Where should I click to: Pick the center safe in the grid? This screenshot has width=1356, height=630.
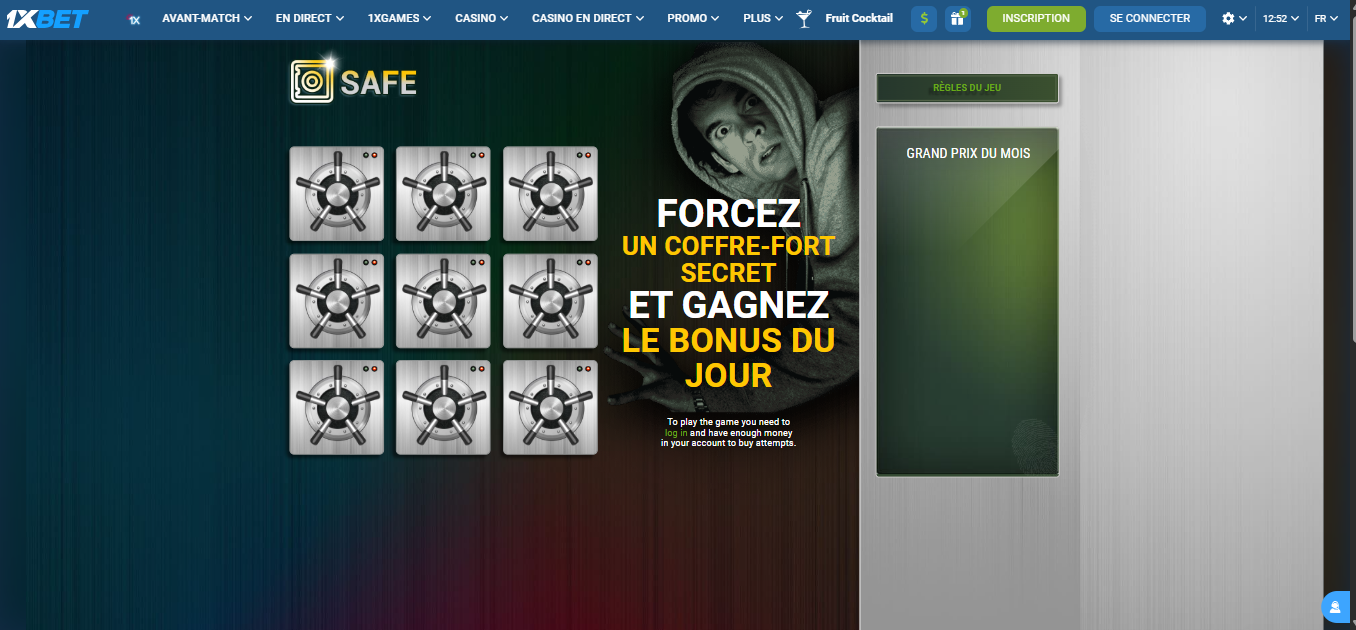click(443, 301)
